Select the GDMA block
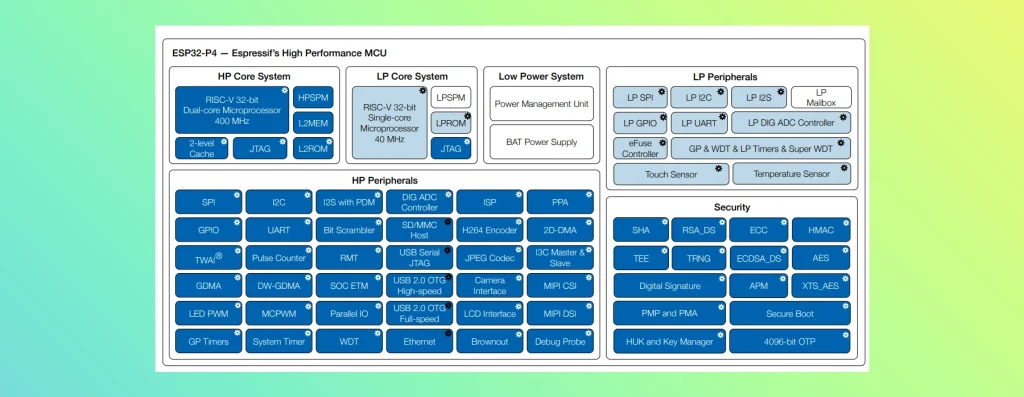1024x397 pixels. click(208, 285)
